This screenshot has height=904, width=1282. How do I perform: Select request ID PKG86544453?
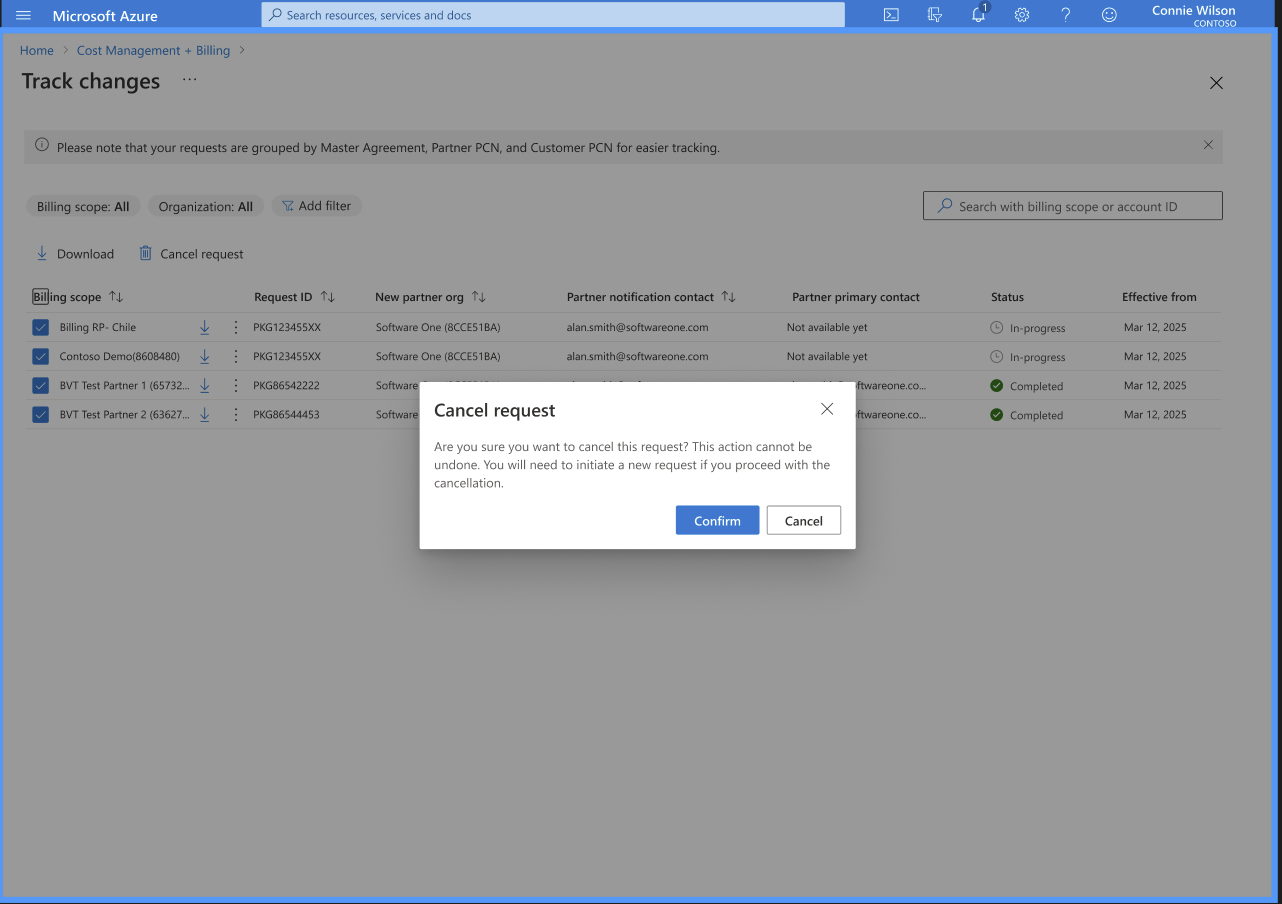click(286, 414)
